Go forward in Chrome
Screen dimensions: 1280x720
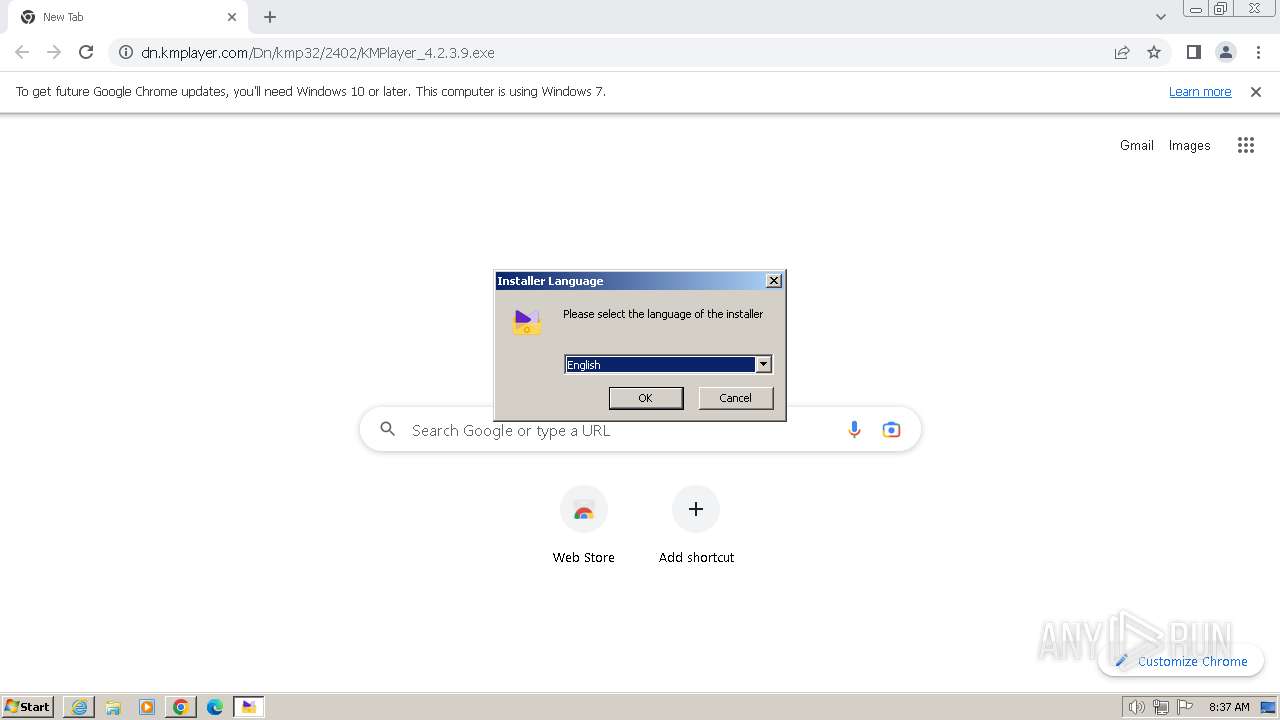tap(54, 52)
